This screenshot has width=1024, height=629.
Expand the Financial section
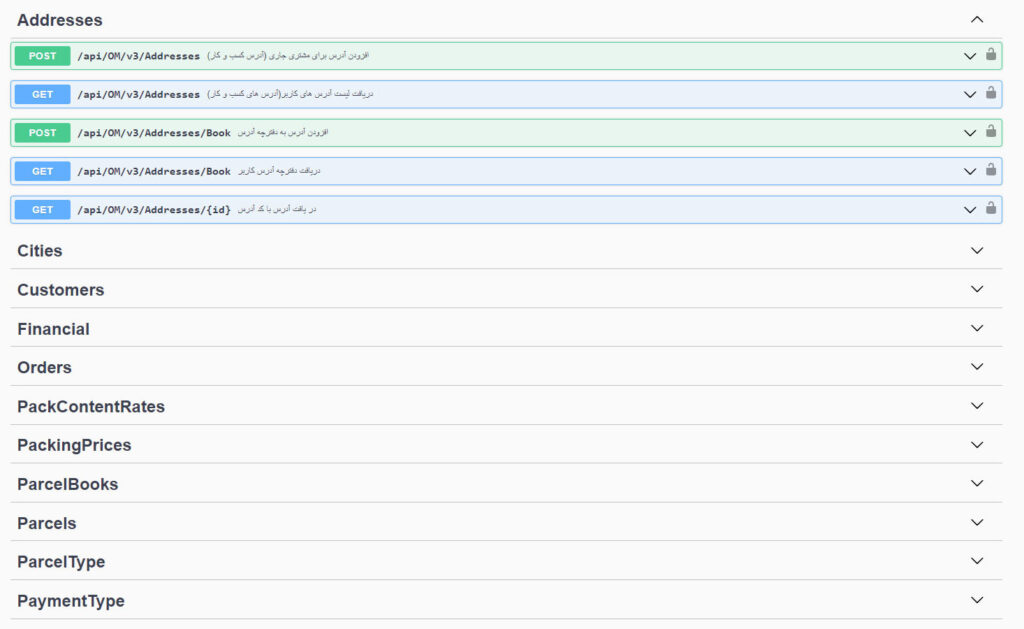tap(976, 327)
